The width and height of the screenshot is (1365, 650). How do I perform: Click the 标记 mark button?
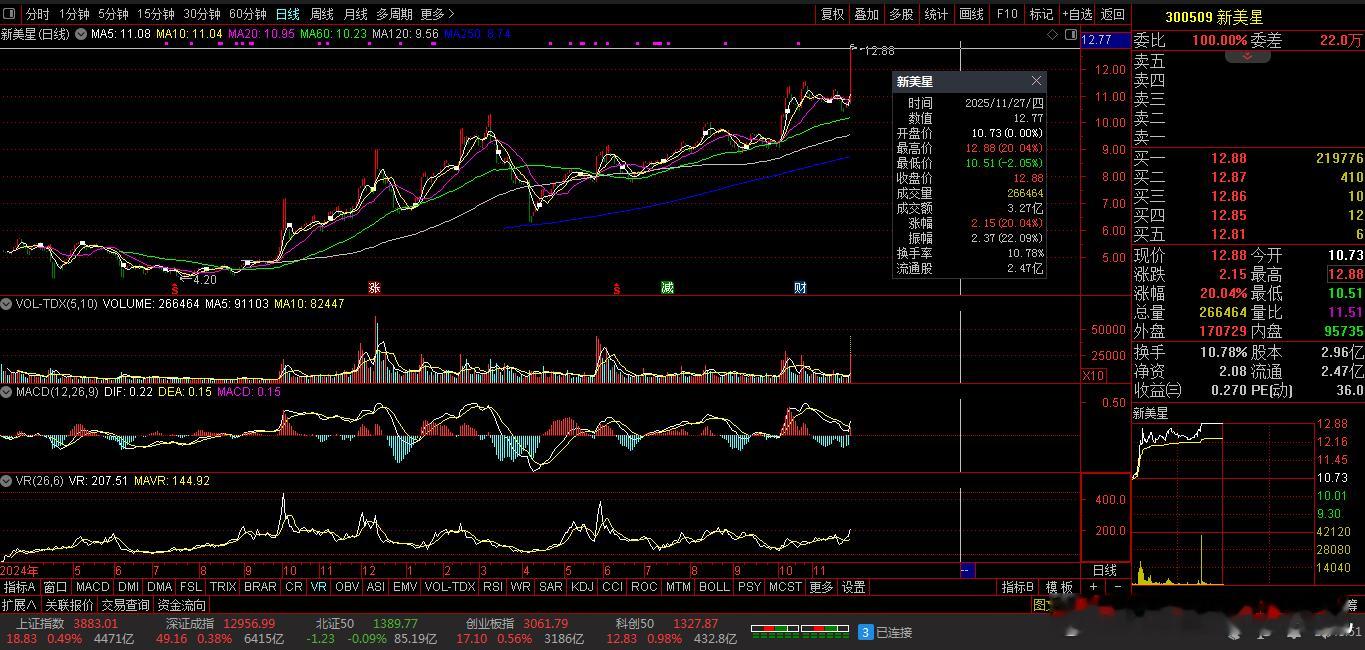1041,14
